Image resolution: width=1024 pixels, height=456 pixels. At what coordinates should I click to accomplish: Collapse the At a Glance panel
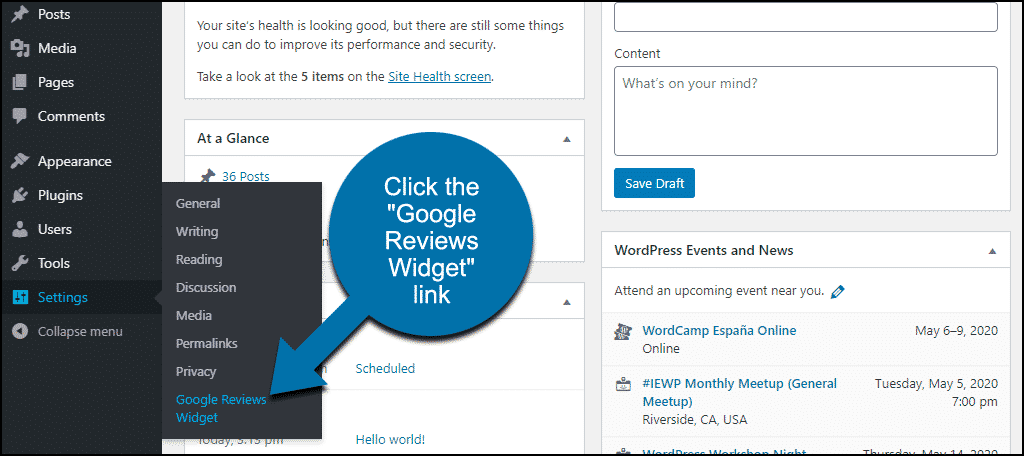[567, 138]
